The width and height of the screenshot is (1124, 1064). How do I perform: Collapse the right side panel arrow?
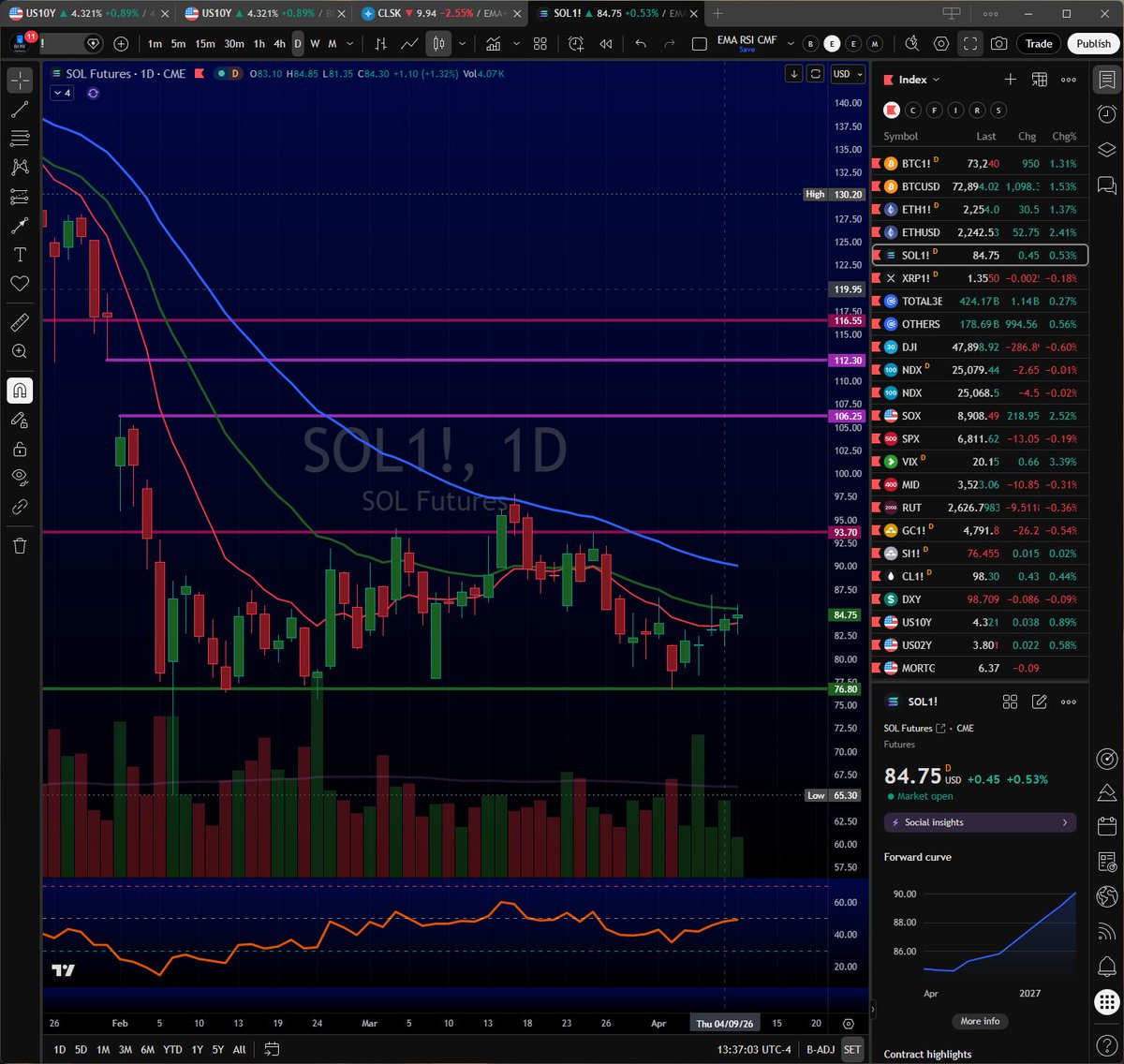click(x=872, y=1011)
